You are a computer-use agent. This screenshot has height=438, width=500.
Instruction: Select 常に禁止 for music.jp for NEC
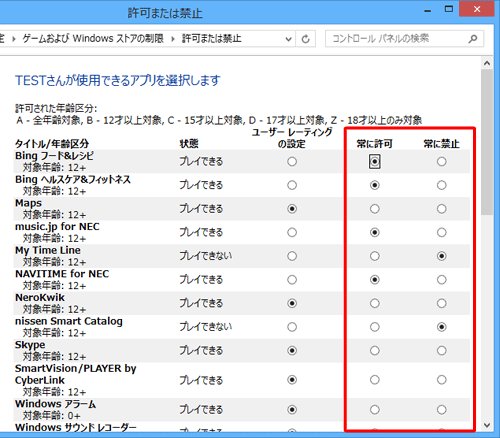click(x=442, y=232)
